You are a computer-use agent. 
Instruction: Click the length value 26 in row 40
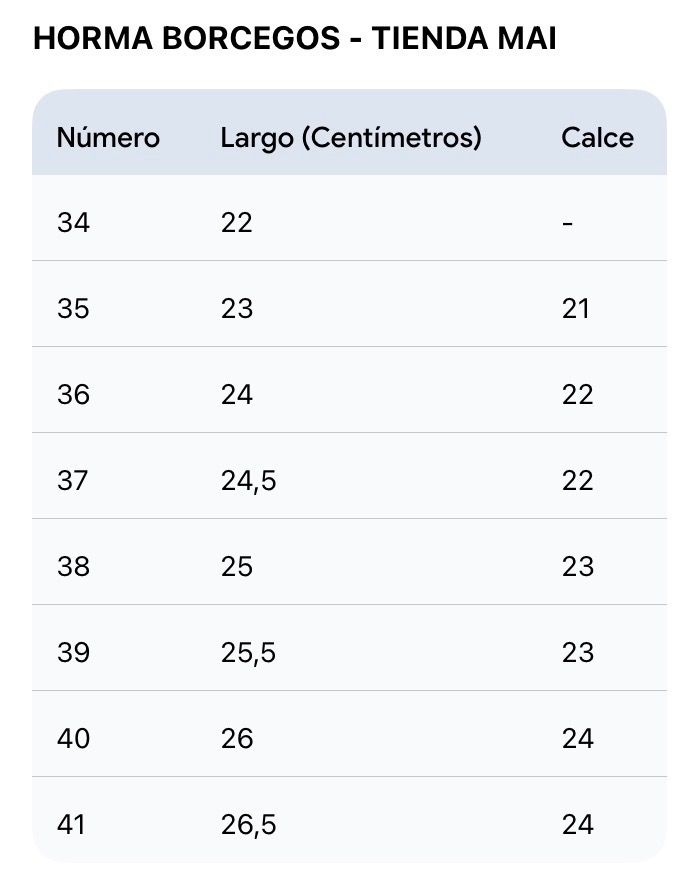(x=237, y=738)
